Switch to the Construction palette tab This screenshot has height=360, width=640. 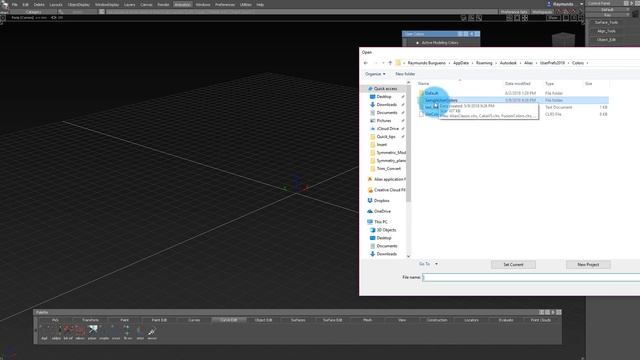[437, 320]
